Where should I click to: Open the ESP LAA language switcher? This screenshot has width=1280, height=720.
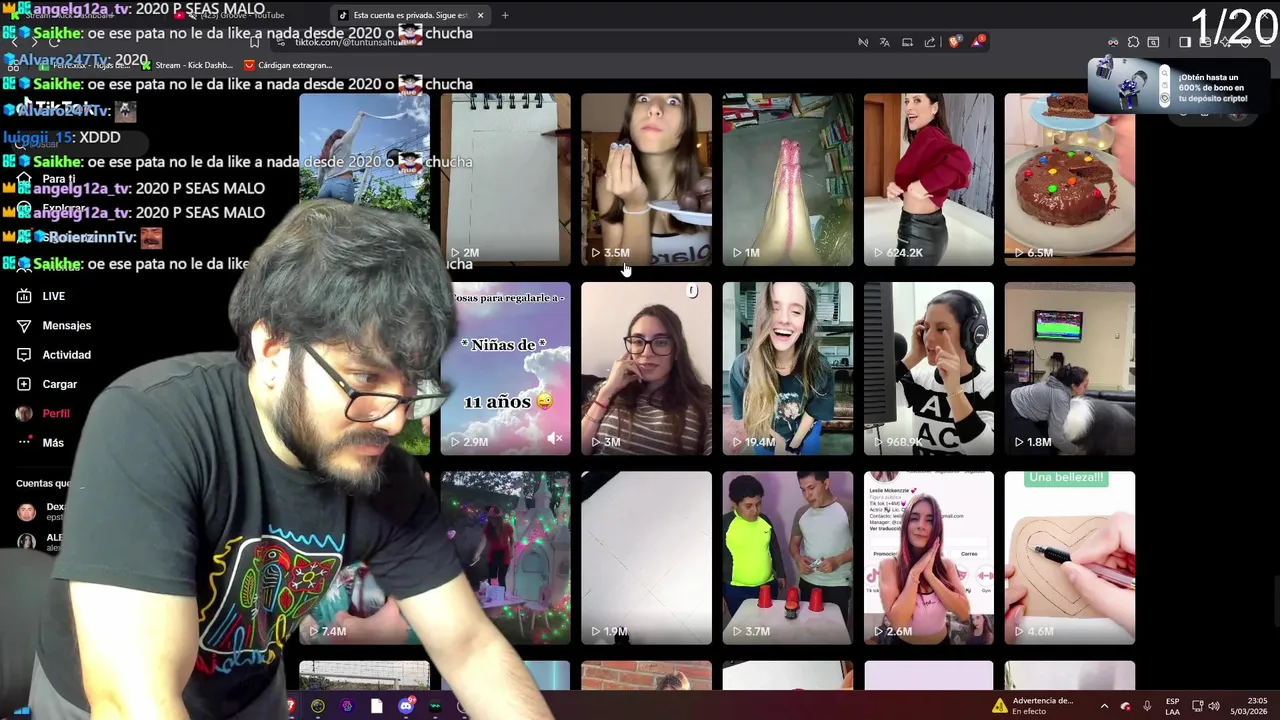(x=1172, y=706)
